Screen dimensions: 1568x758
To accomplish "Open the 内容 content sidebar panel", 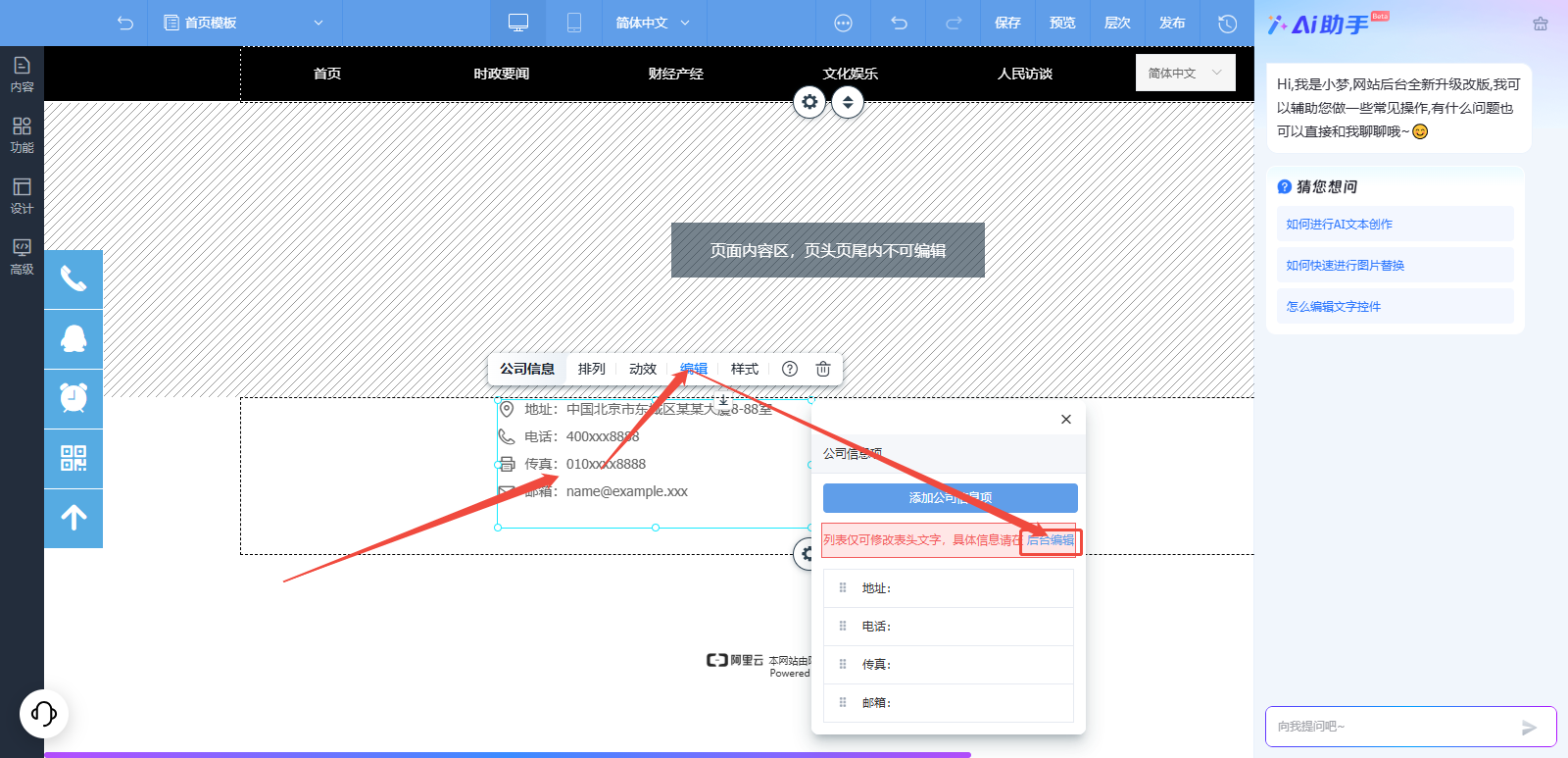I will pyautogui.click(x=22, y=75).
